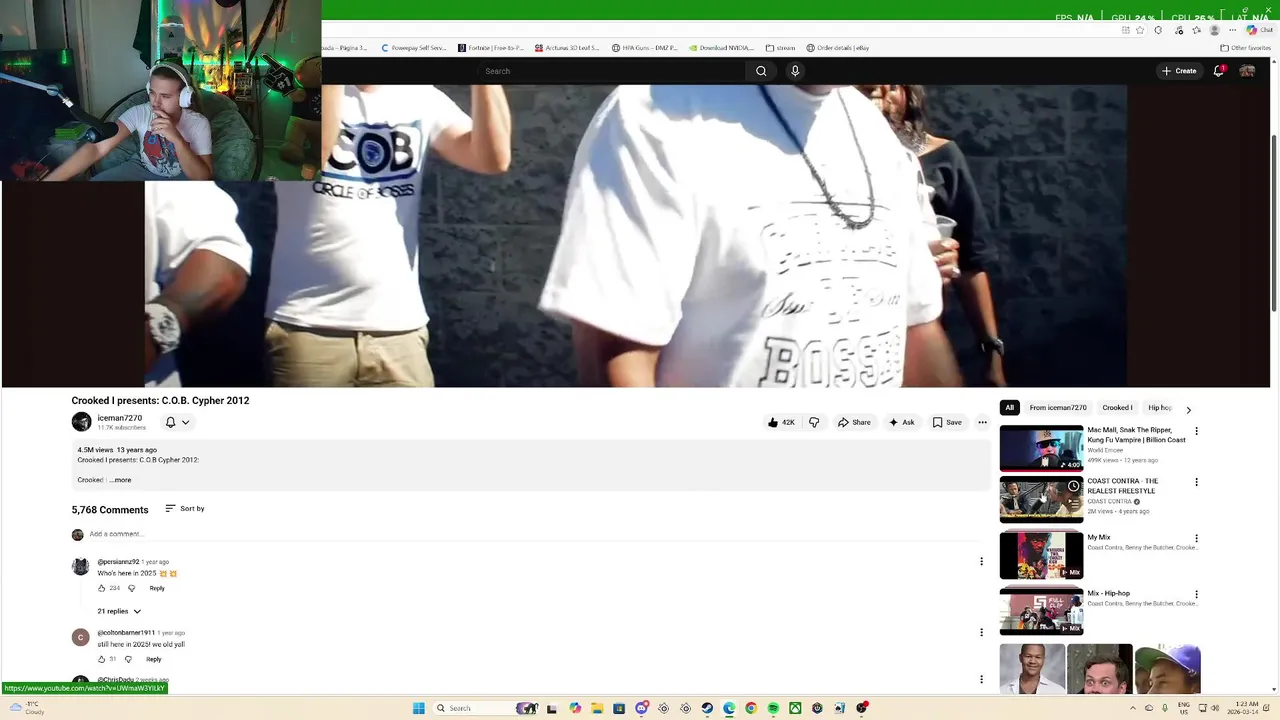Select the Crooked I chip
The width and height of the screenshot is (1280, 720).
(1117, 408)
